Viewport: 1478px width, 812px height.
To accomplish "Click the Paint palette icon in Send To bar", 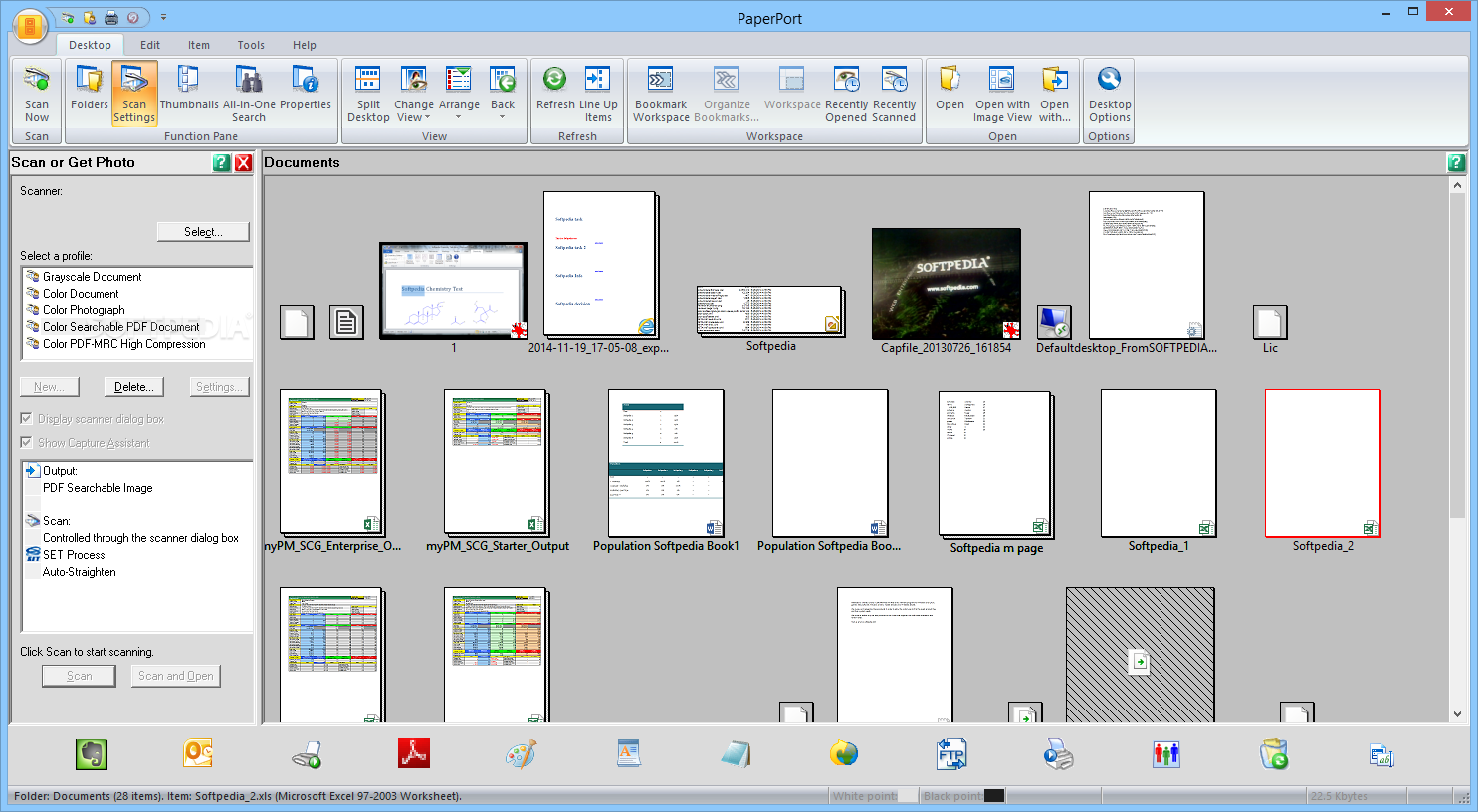I will click(x=522, y=754).
